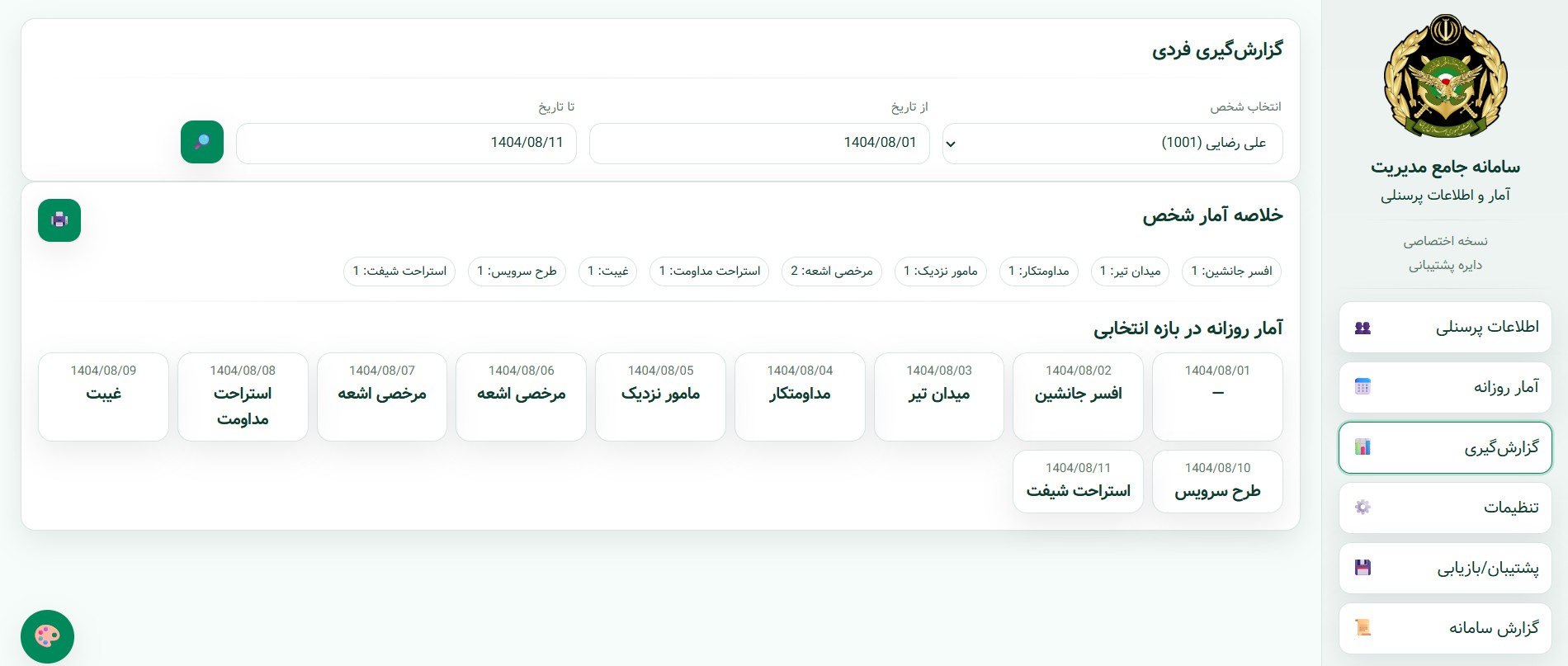The height and width of the screenshot is (666, 1568).
Task: Click the افسر جانشین: 1 summary chip
Action: (1230, 272)
